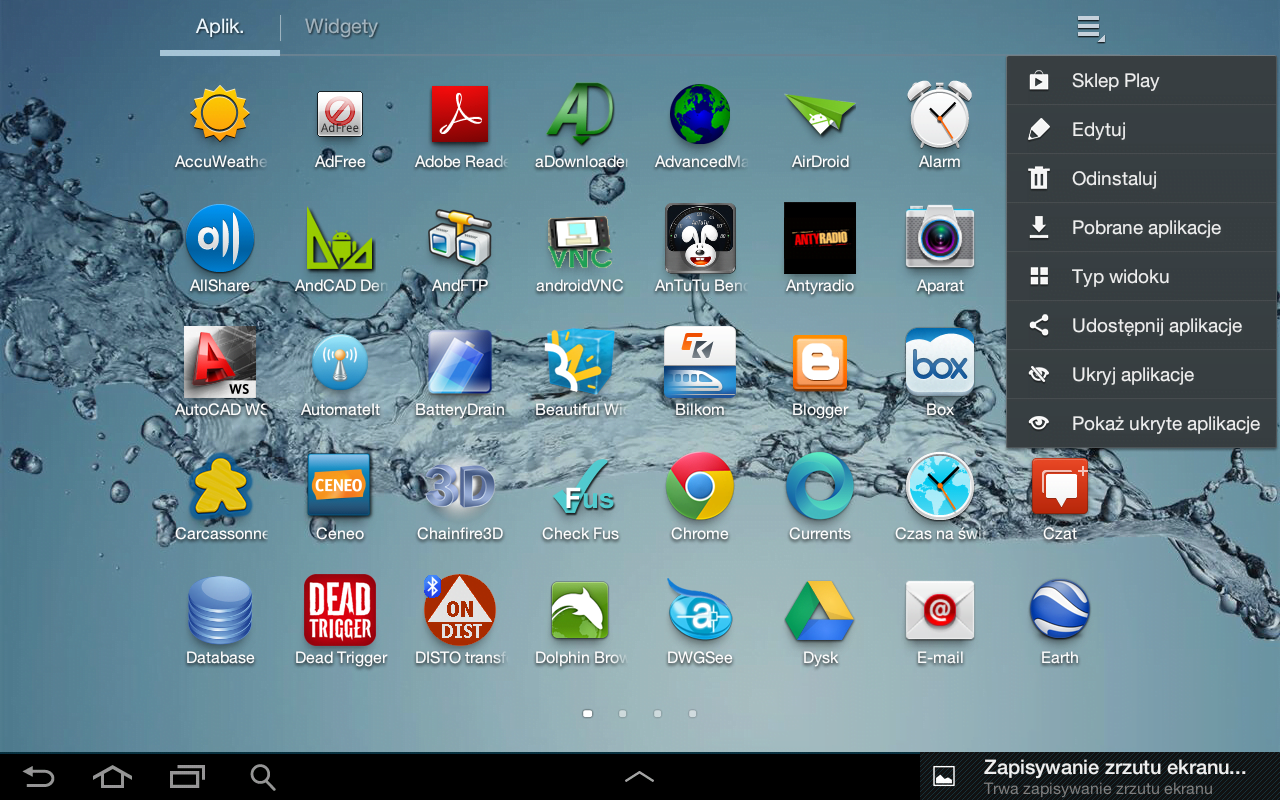Image resolution: width=1280 pixels, height=800 pixels.
Task: Tap the Home navigation button
Action: point(112,777)
